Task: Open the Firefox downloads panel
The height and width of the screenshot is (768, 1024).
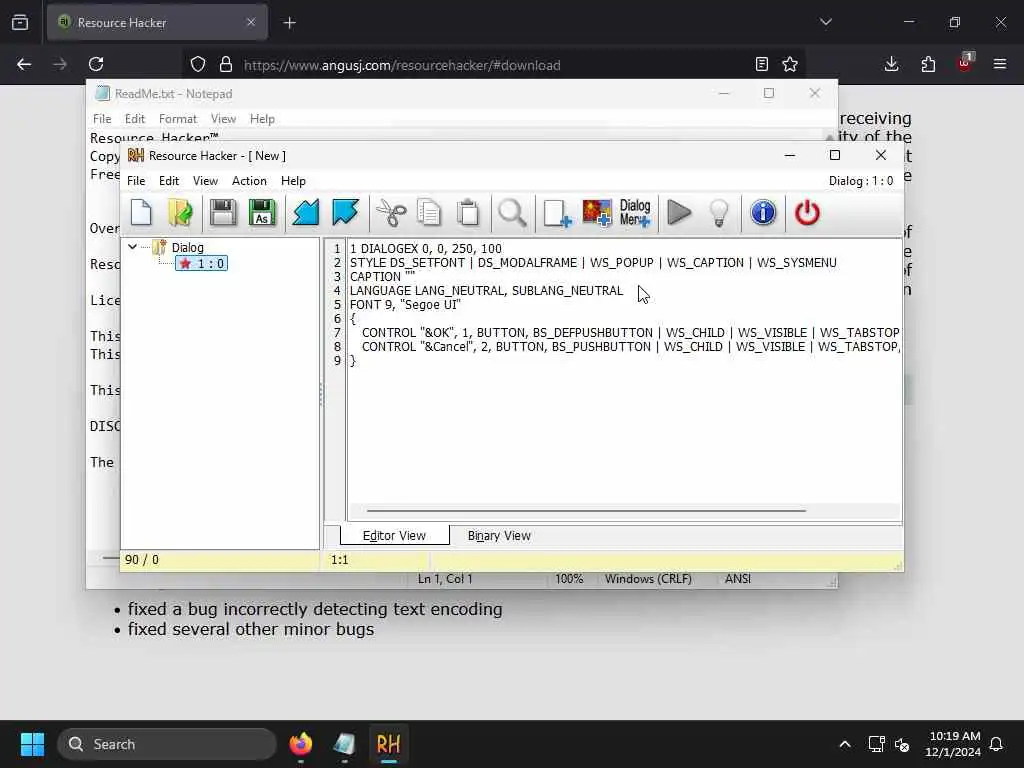Action: (891, 64)
